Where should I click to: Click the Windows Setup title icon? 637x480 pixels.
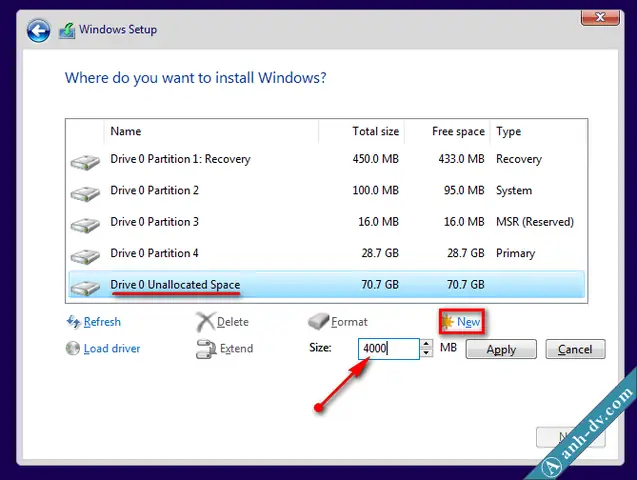[67, 30]
